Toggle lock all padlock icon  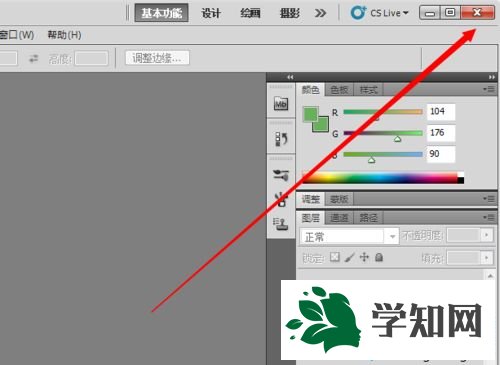click(379, 257)
